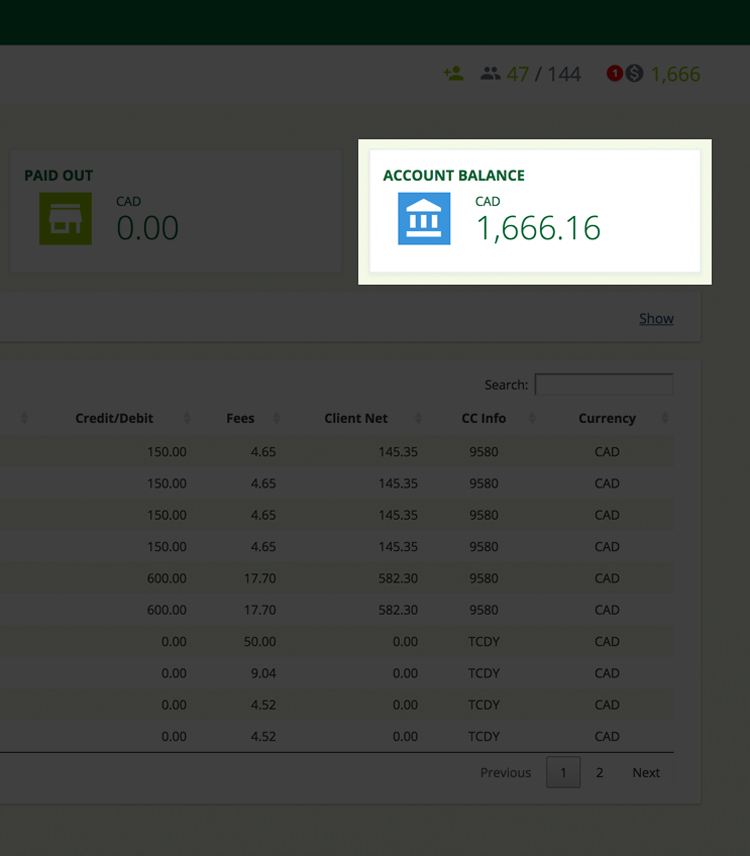750x856 pixels.
Task: Click the red notification badge
Action: point(615,73)
